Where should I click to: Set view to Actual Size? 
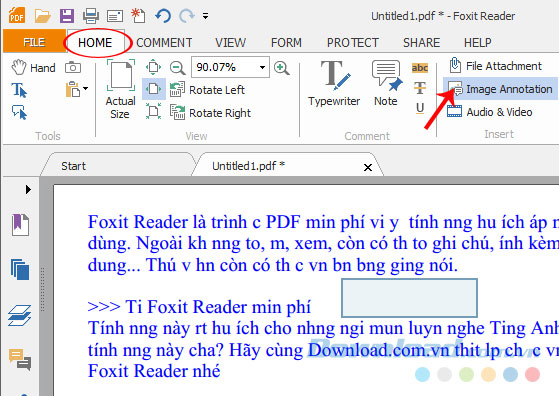point(120,89)
